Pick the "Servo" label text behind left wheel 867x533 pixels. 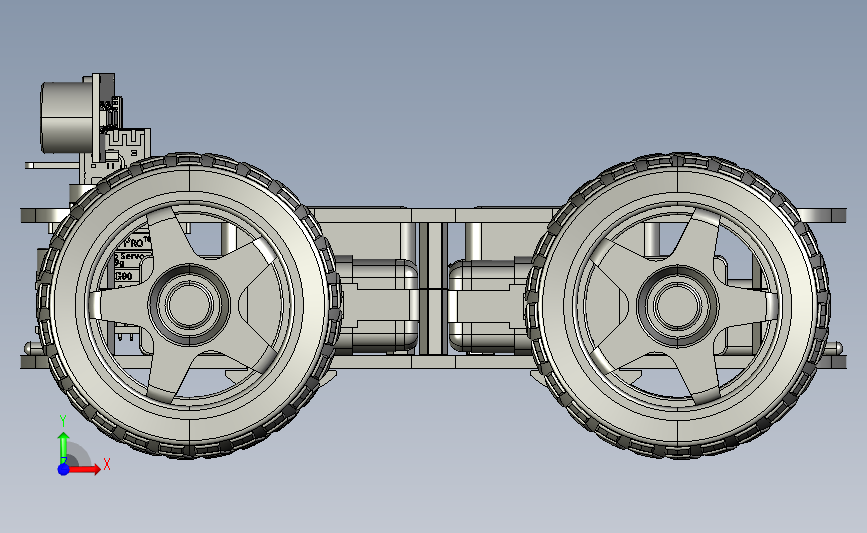point(135,257)
